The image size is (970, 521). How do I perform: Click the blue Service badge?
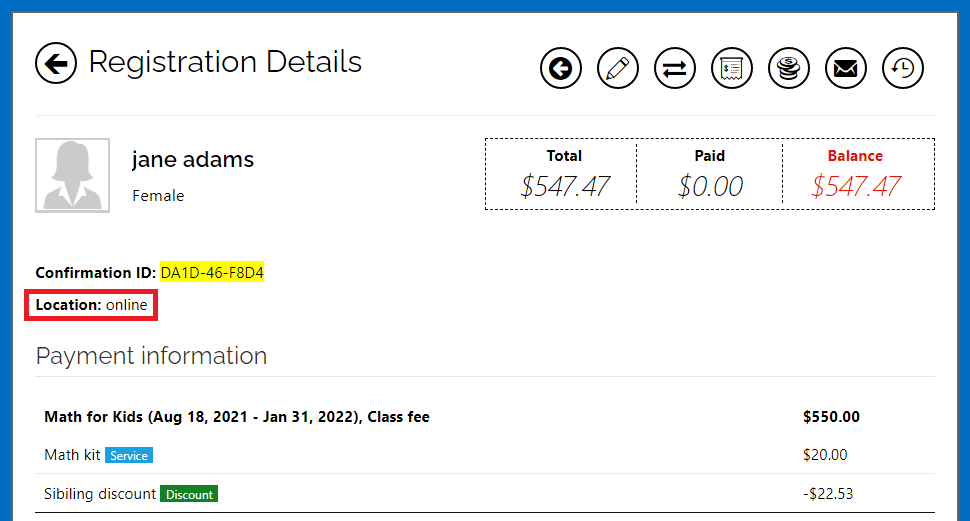coord(129,456)
